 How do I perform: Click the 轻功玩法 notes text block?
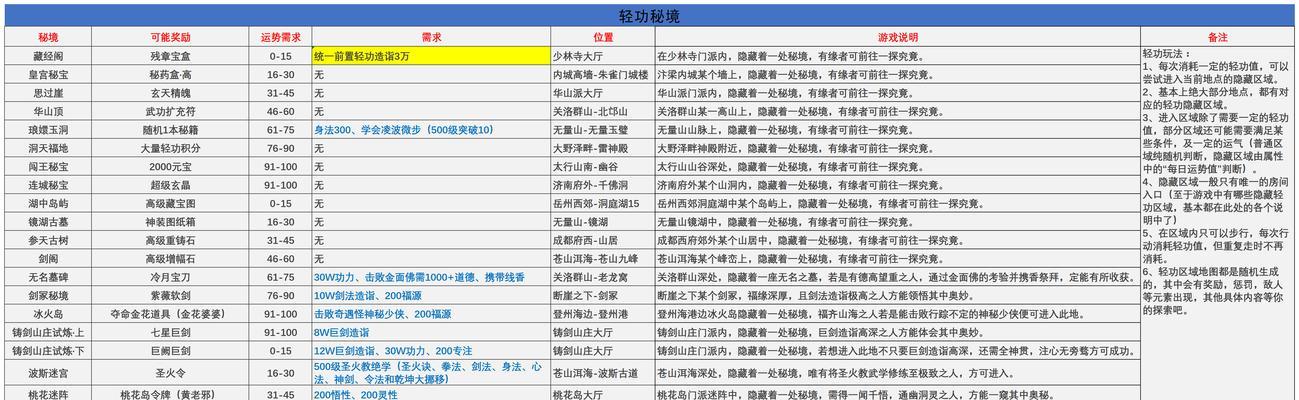tap(1217, 180)
